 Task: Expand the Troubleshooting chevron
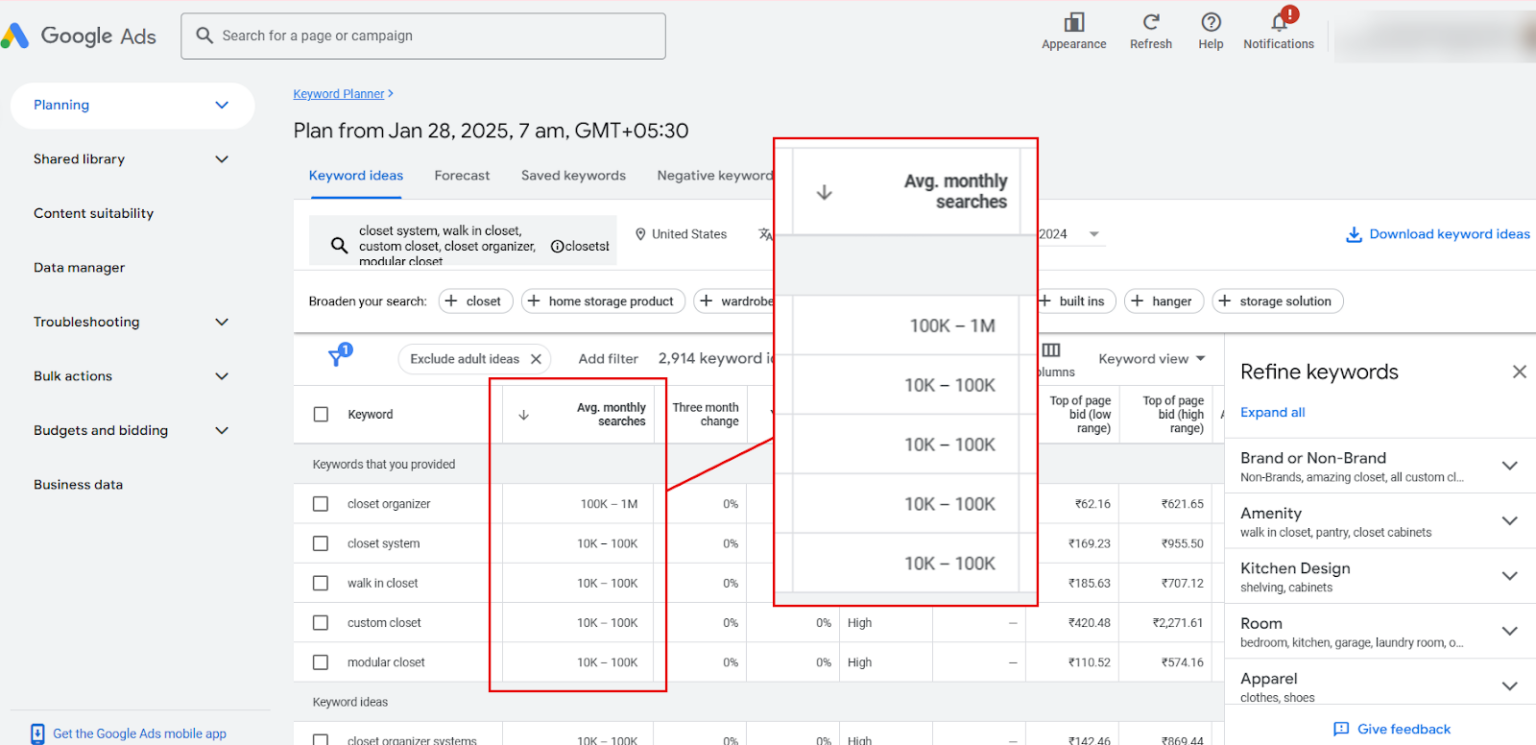[x=222, y=322]
